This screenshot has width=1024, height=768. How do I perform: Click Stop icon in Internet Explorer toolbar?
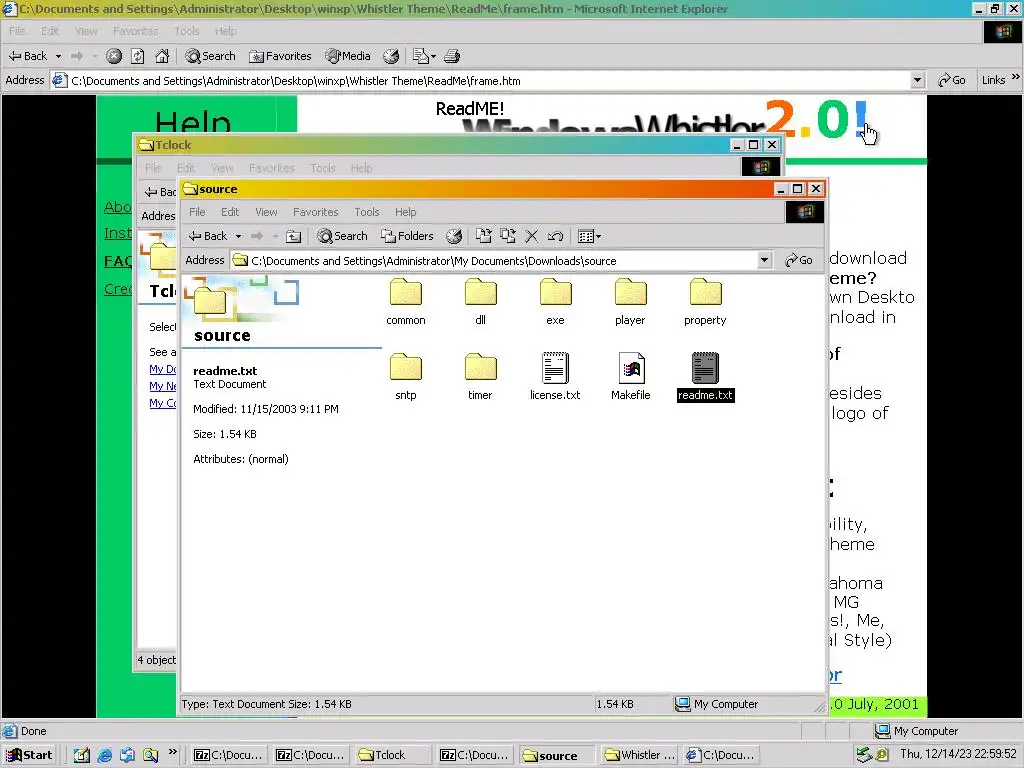[114, 56]
